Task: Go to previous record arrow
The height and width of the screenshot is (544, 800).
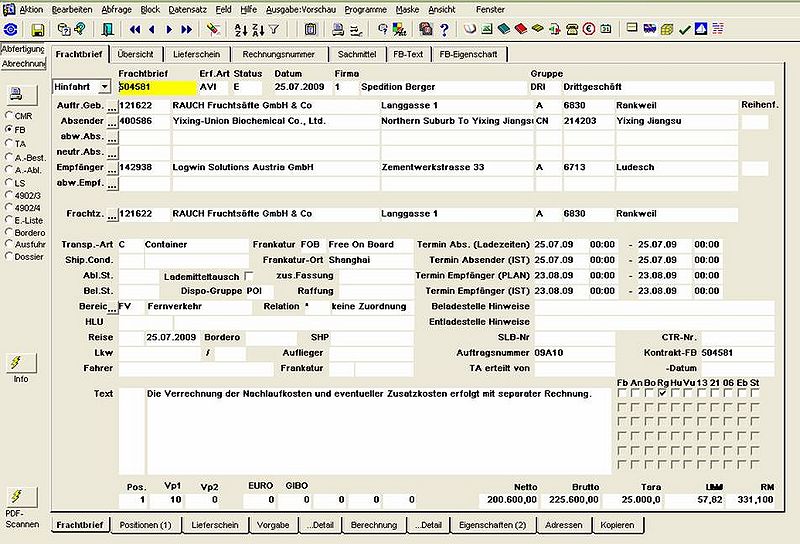Action: coord(152,30)
